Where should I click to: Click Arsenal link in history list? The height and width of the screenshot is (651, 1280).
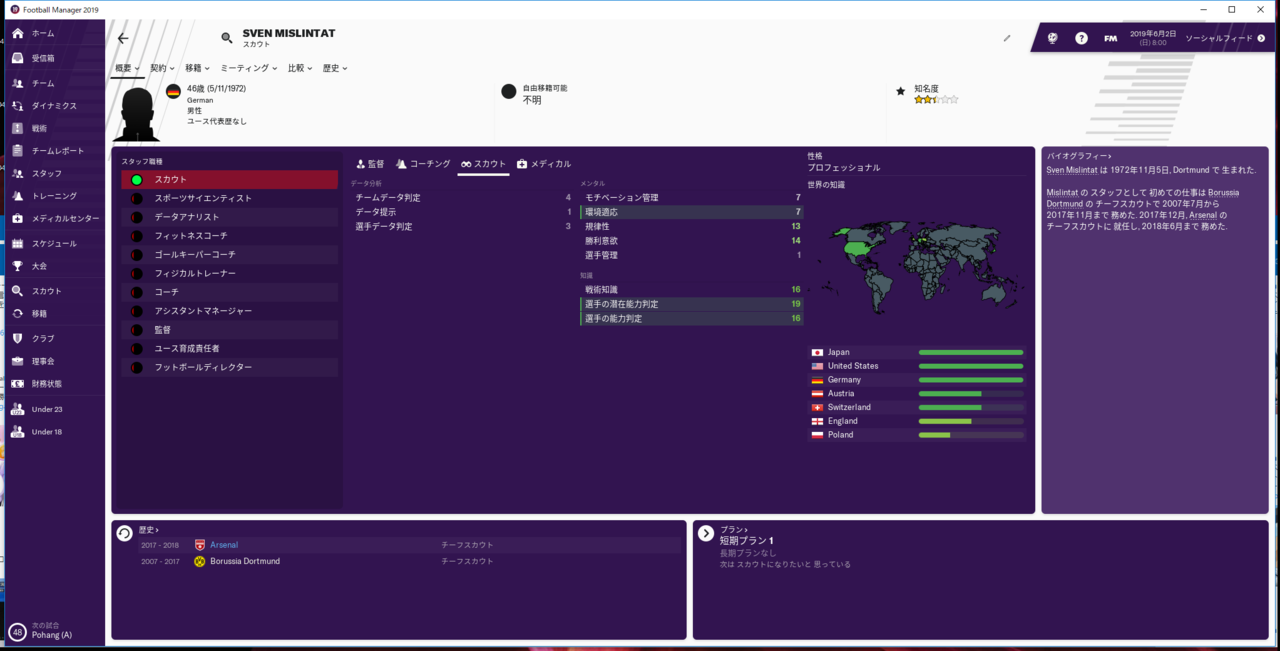tap(224, 545)
